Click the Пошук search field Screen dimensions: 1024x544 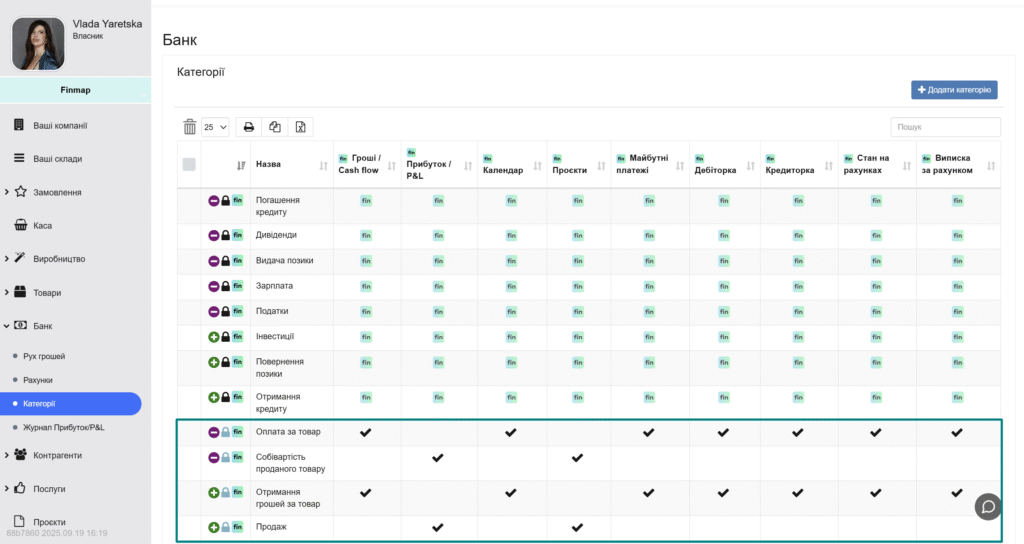[x=945, y=127]
